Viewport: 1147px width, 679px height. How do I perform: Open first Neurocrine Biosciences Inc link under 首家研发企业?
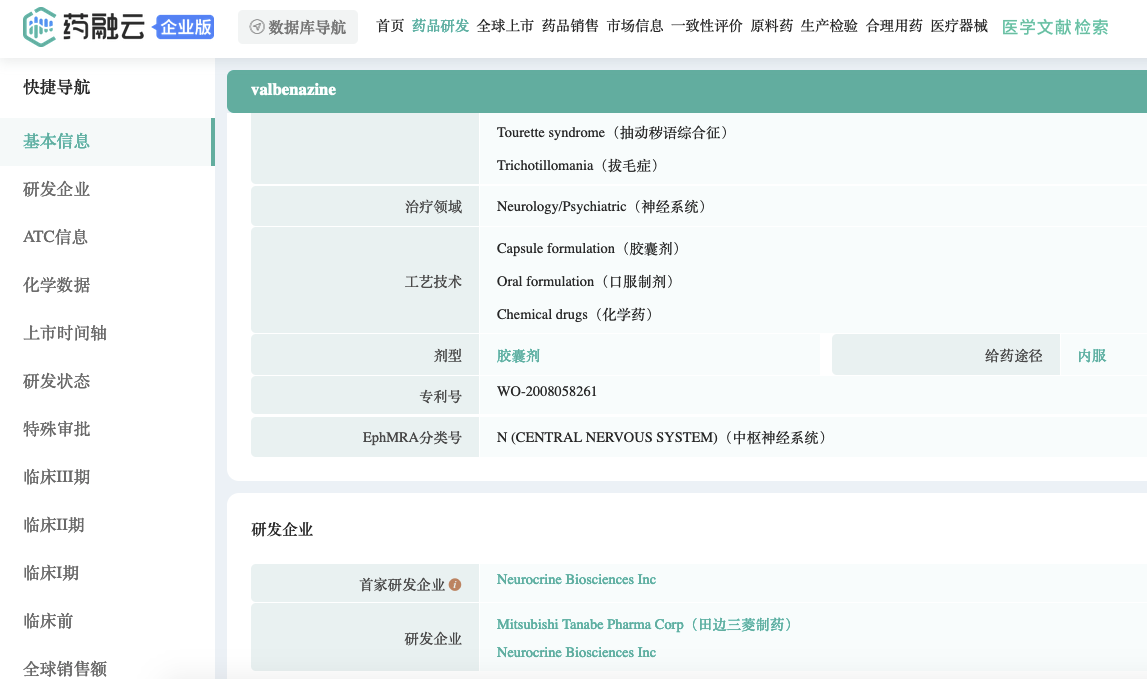(x=576, y=579)
